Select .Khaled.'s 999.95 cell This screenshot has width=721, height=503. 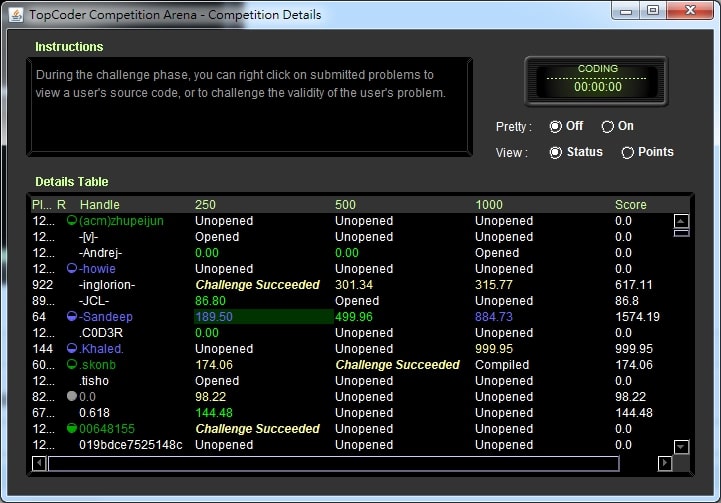tap(494, 349)
